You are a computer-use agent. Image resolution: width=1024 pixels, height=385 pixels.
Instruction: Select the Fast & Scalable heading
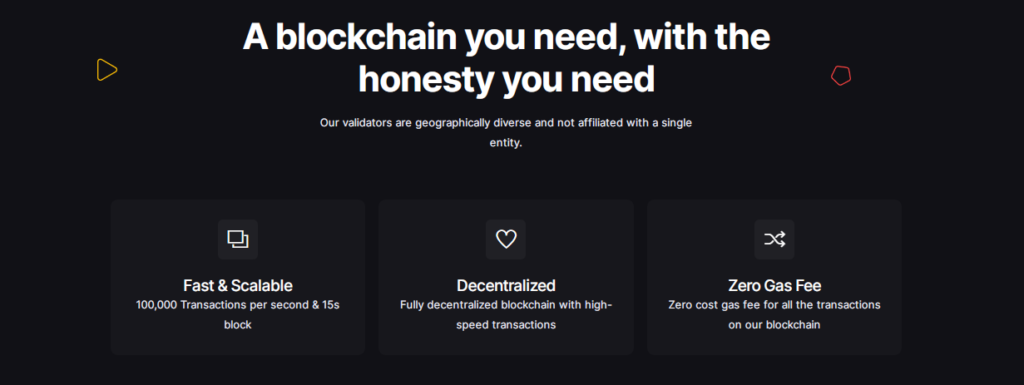pyautogui.click(x=238, y=285)
